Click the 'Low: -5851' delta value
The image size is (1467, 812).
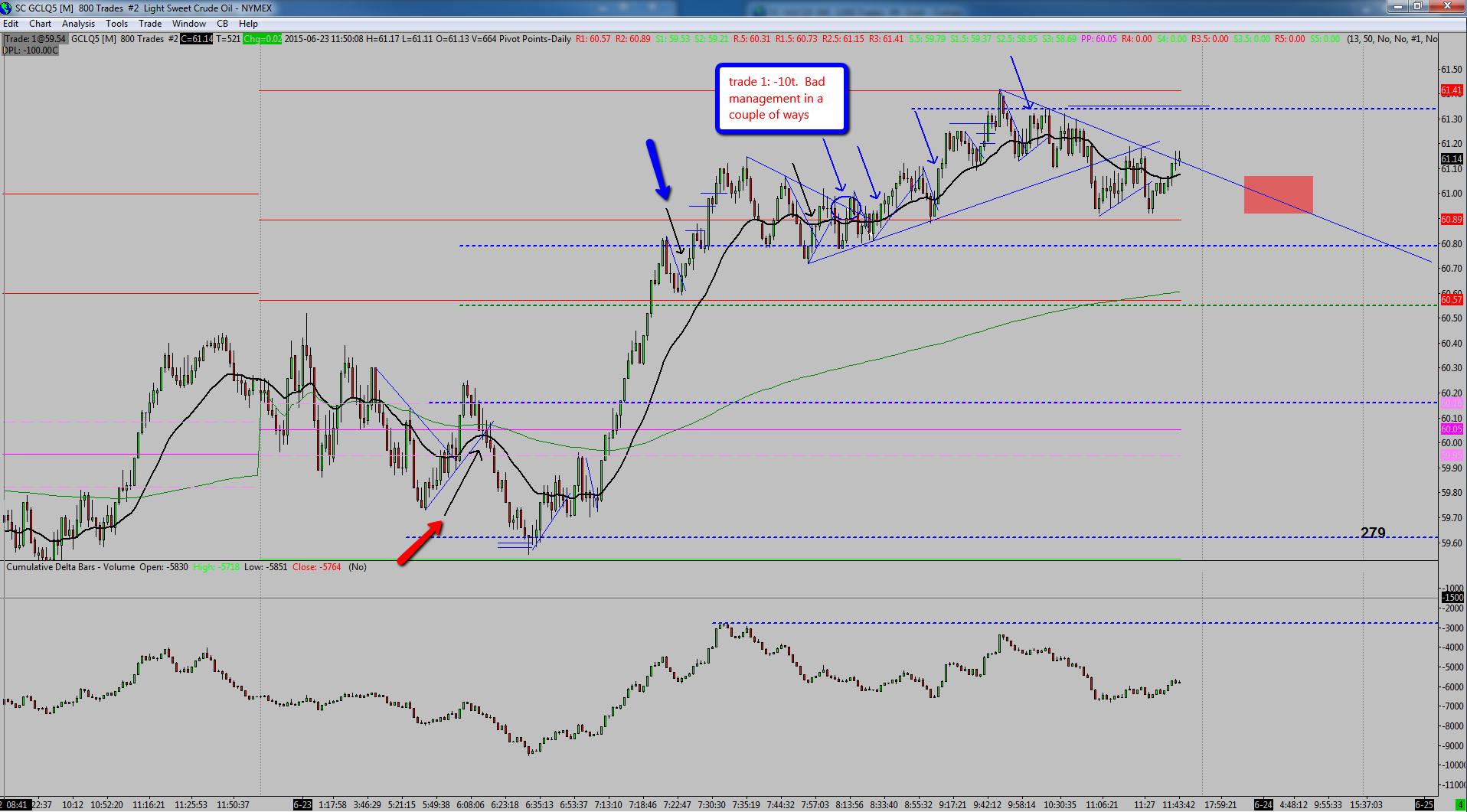pos(266,567)
